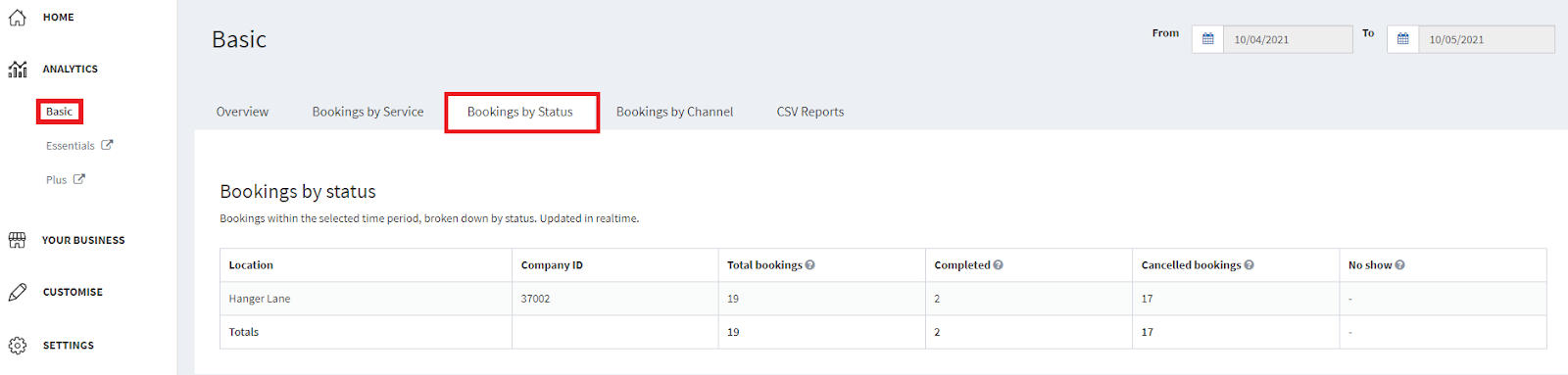Click external link icon next to Plus

pyautogui.click(x=79, y=179)
